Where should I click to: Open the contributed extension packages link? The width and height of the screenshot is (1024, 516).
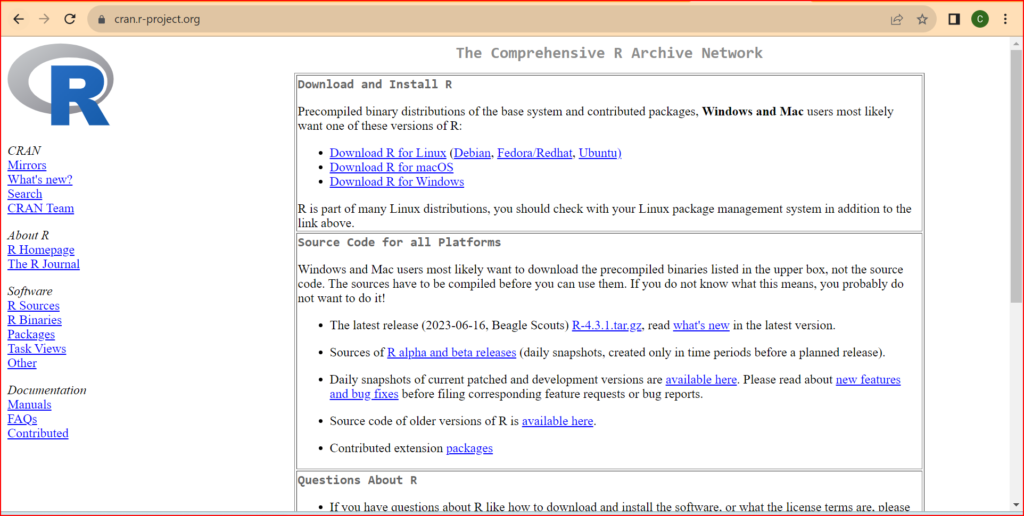pos(469,449)
